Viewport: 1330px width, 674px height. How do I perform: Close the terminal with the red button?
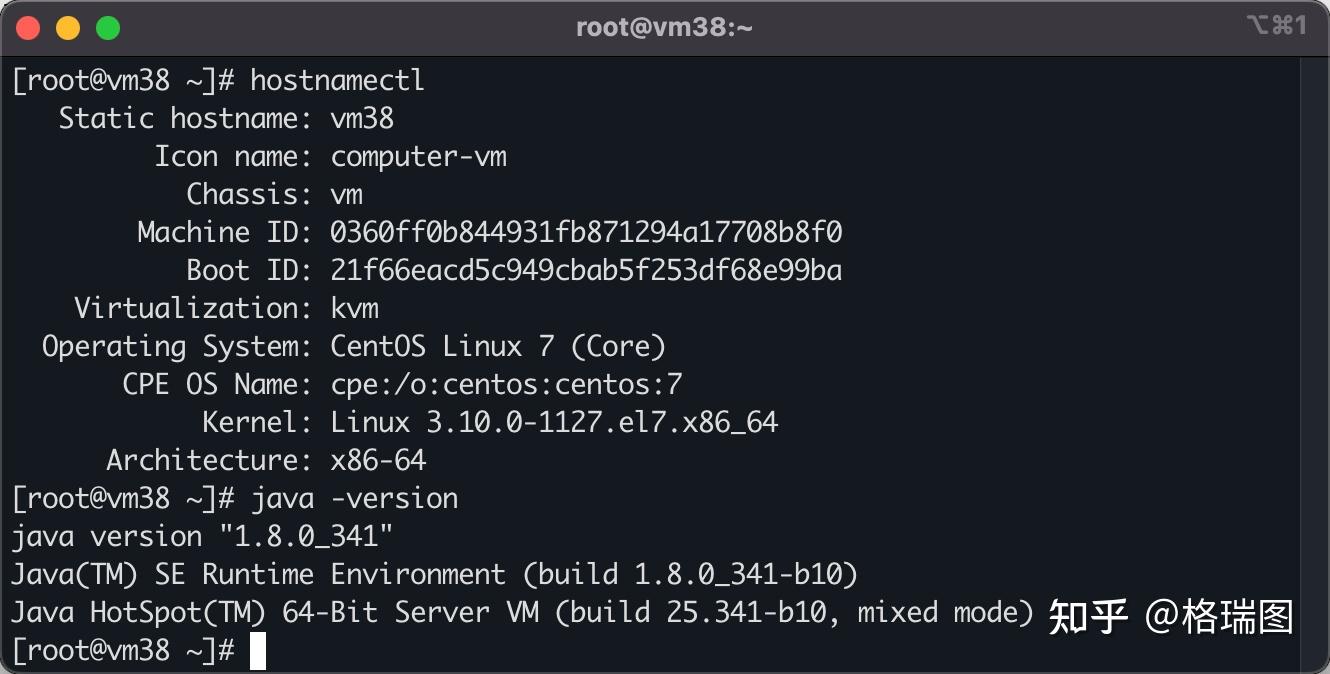tap(29, 28)
